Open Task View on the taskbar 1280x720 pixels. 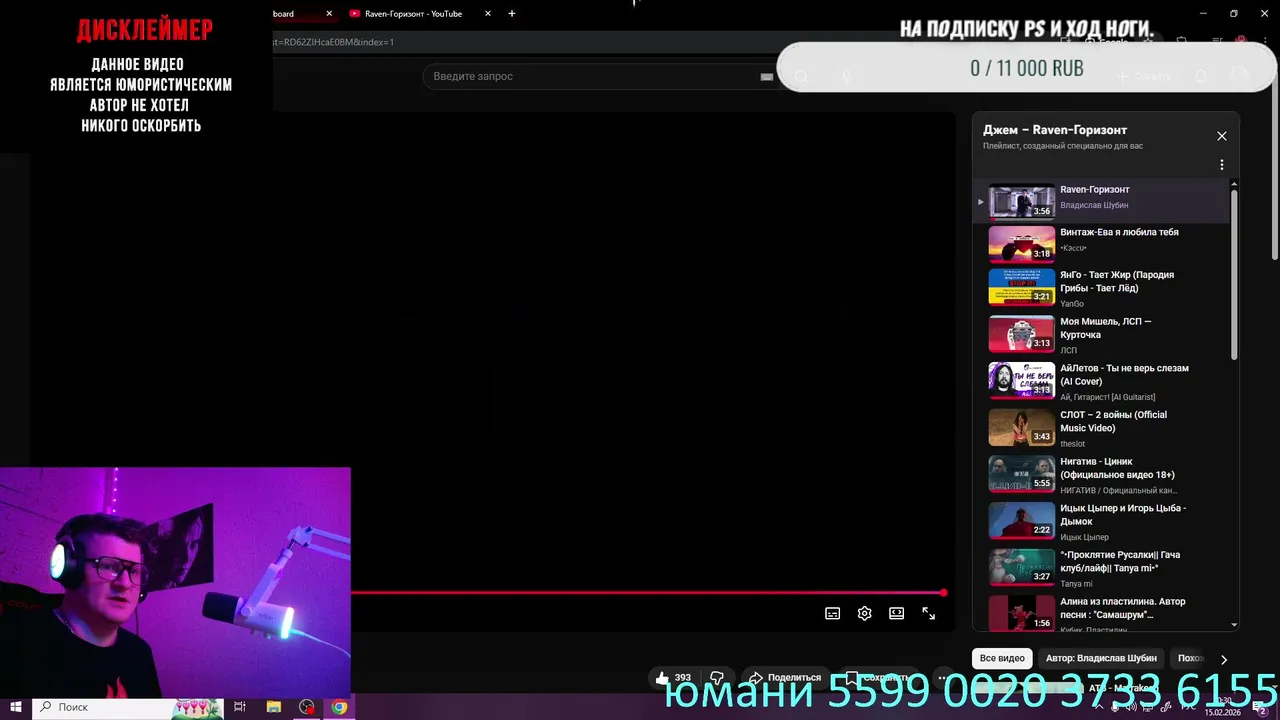[x=240, y=707]
